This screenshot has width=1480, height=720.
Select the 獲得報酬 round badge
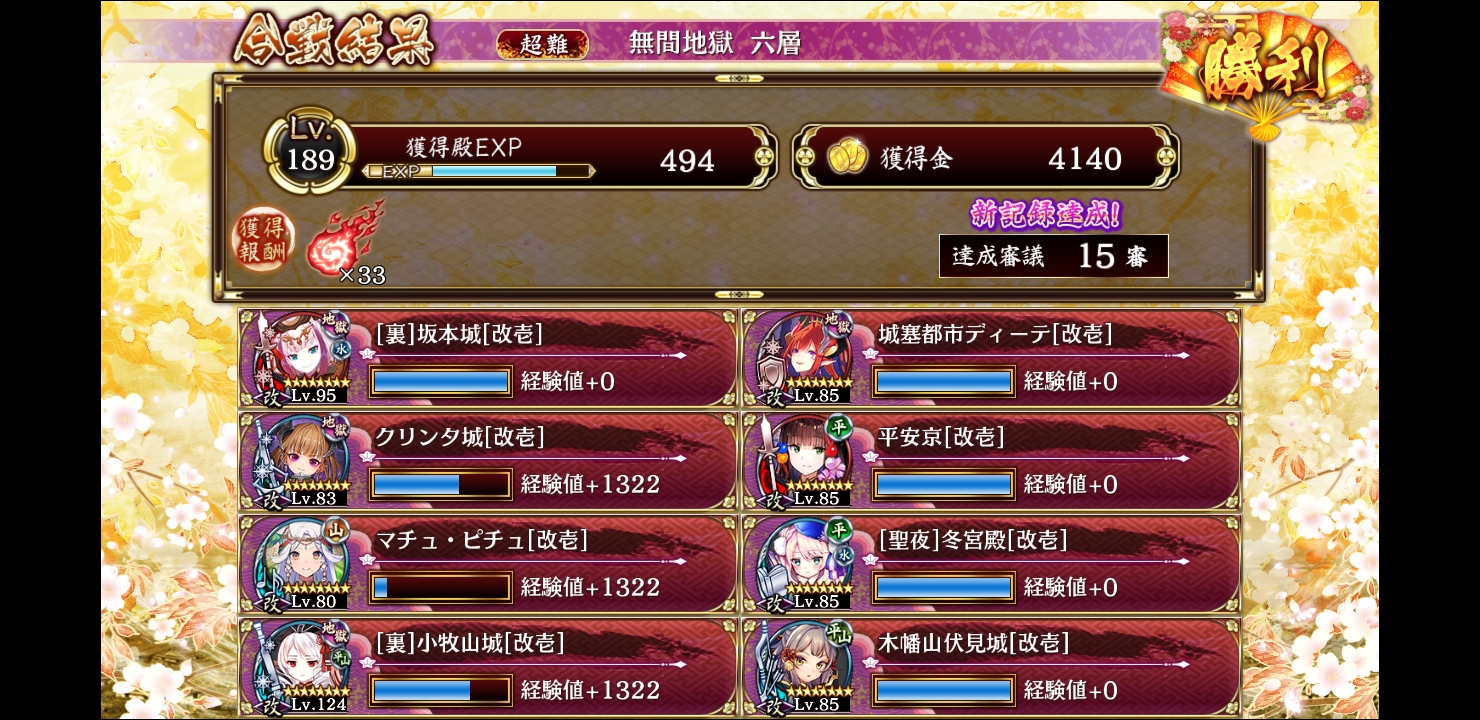263,240
